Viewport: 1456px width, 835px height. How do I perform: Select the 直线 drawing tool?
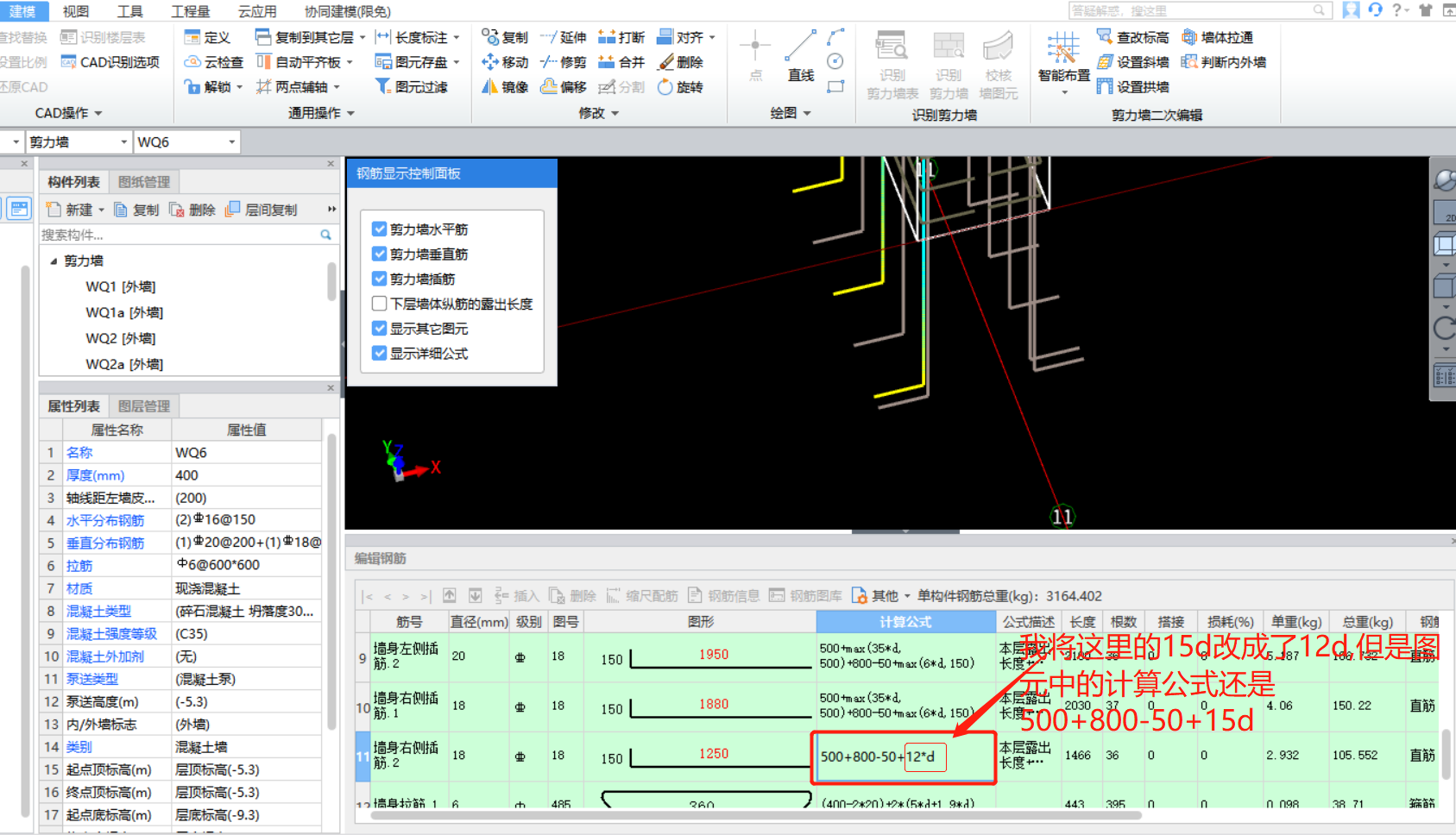[x=801, y=57]
